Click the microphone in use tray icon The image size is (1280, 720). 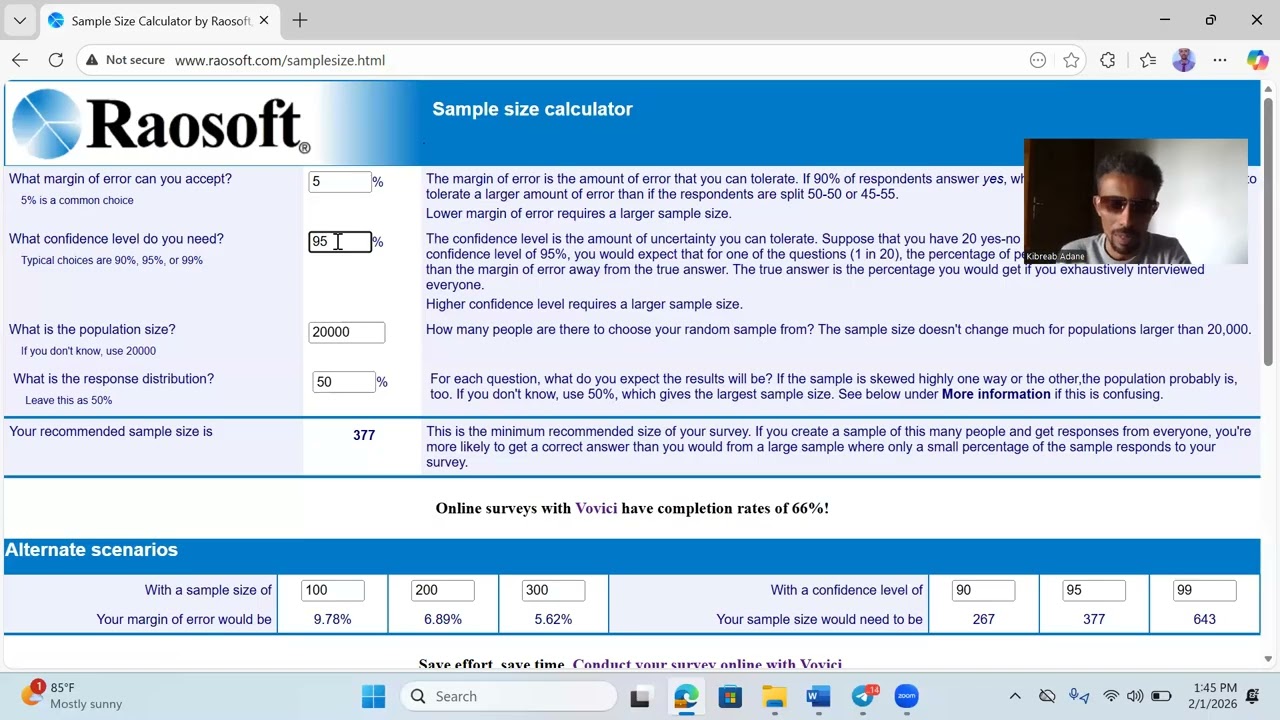coord(1079,696)
